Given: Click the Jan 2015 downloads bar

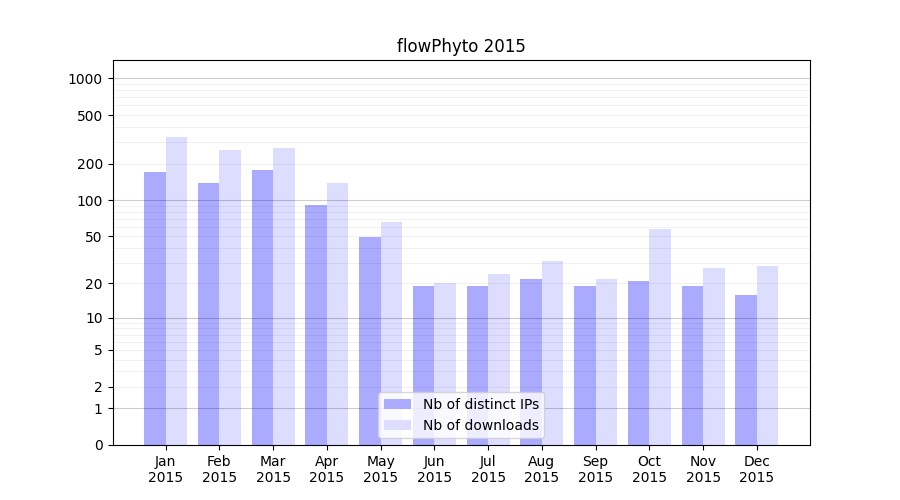Looking at the screenshot, I should [x=177, y=291].
